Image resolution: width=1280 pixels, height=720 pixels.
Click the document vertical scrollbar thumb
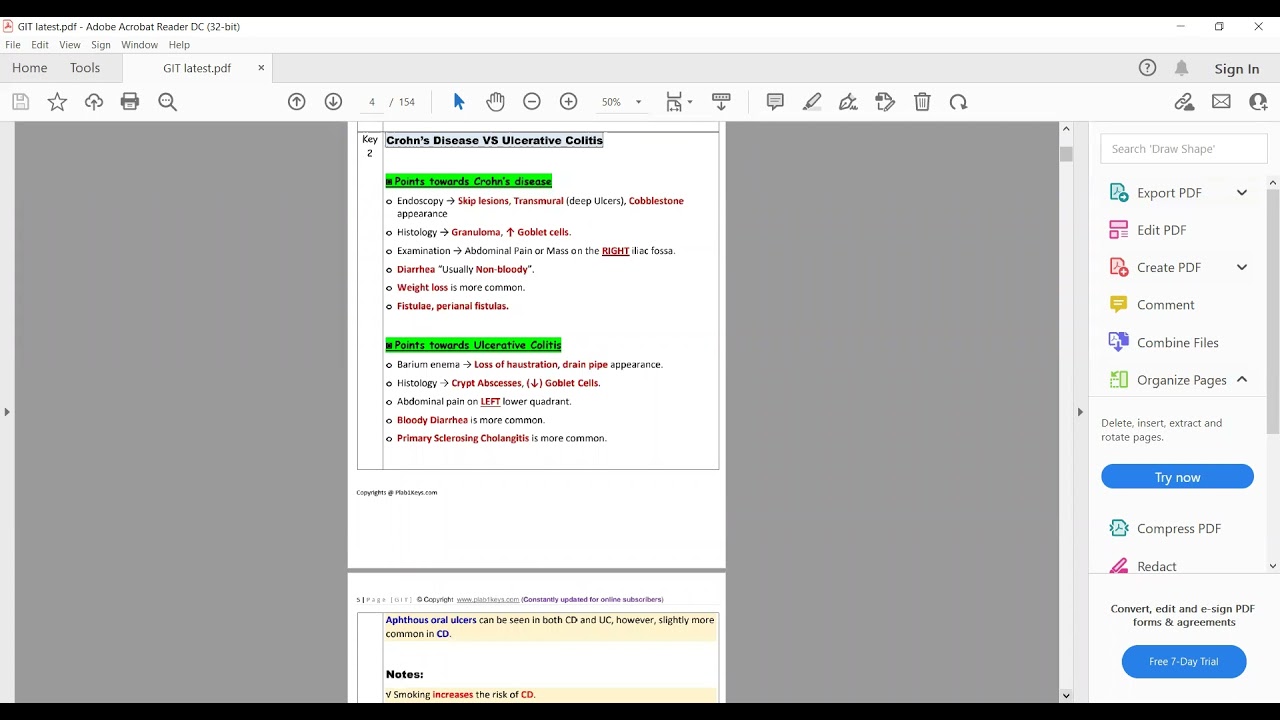[x=1066, y=154]
